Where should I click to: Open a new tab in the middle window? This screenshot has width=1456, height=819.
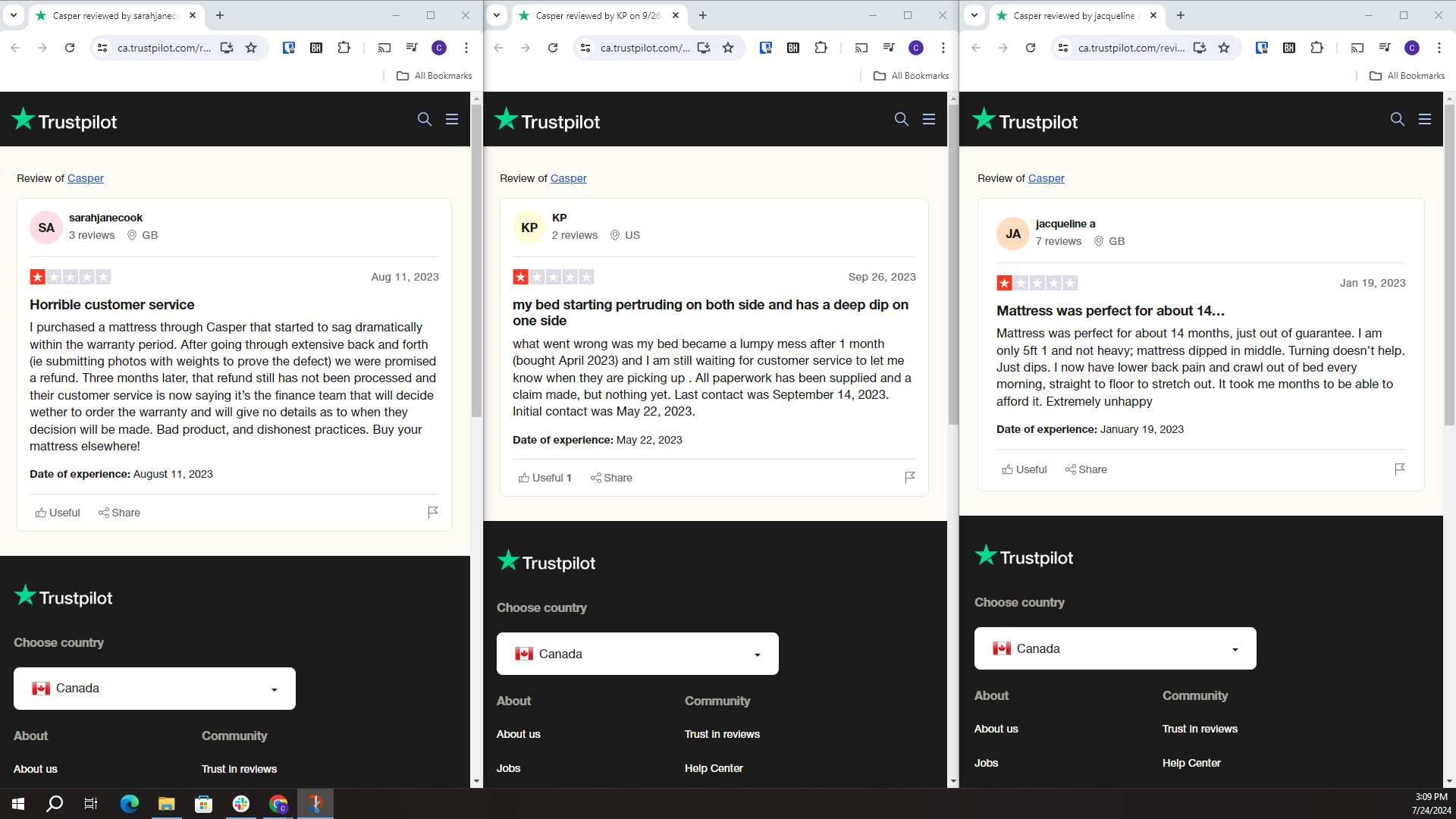tap(703, 15)
